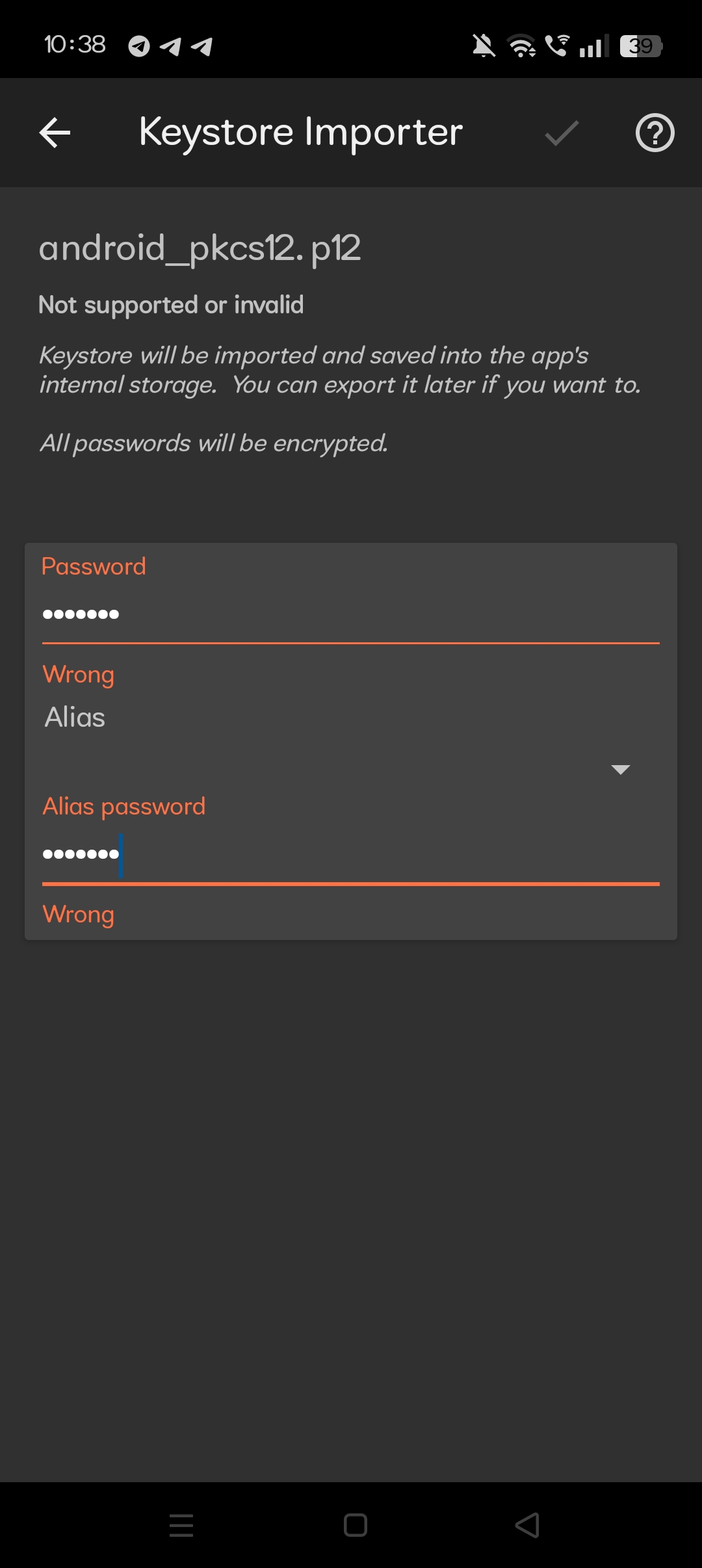This screenshot has height=1568, width=702.
Task: Tap the circled Telegram notification icon
Action: [x=139, y=46]
